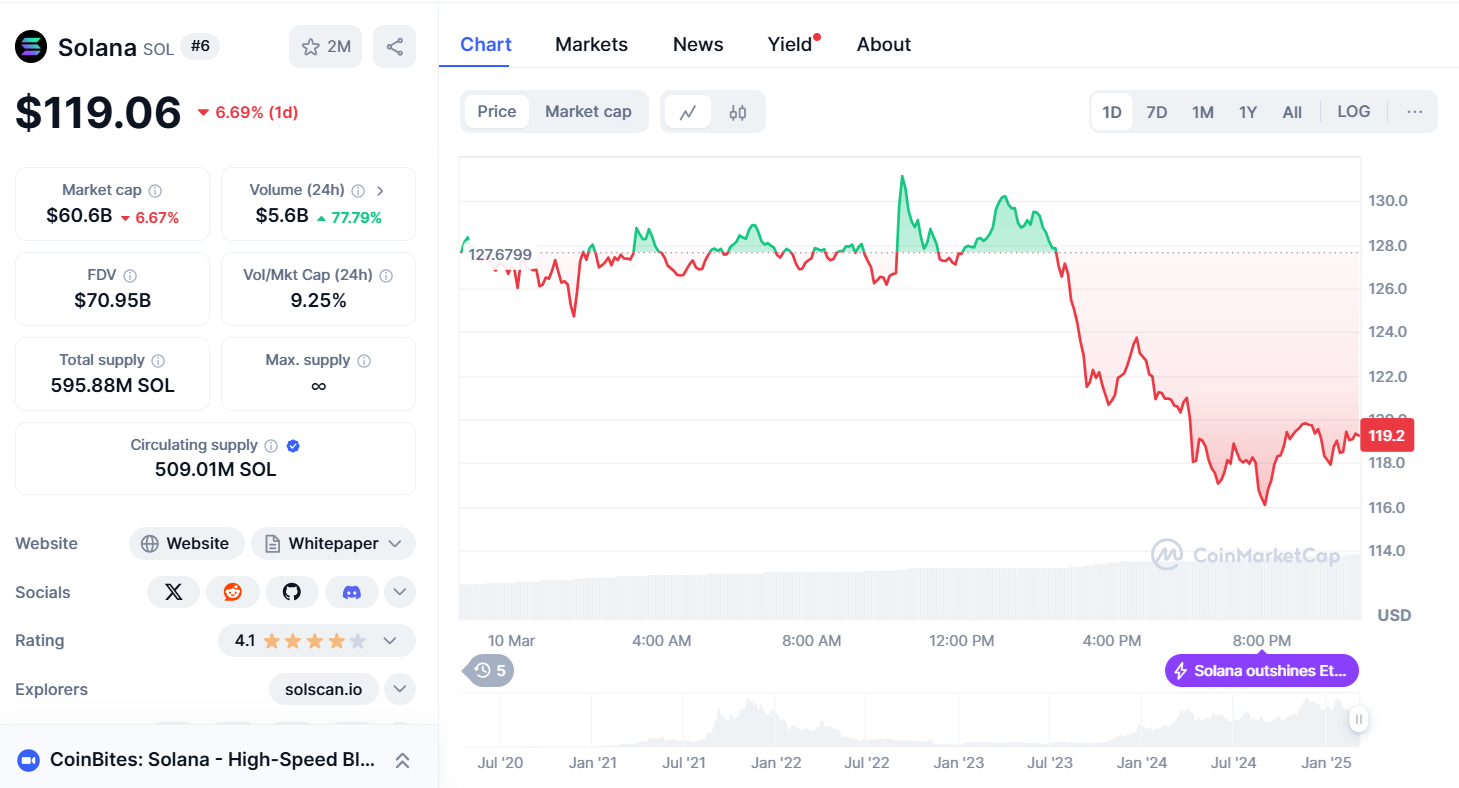The width and height of the screenshot is (1459, 788).
Task: Click the #6 rank badge
Action: [200, 46]
